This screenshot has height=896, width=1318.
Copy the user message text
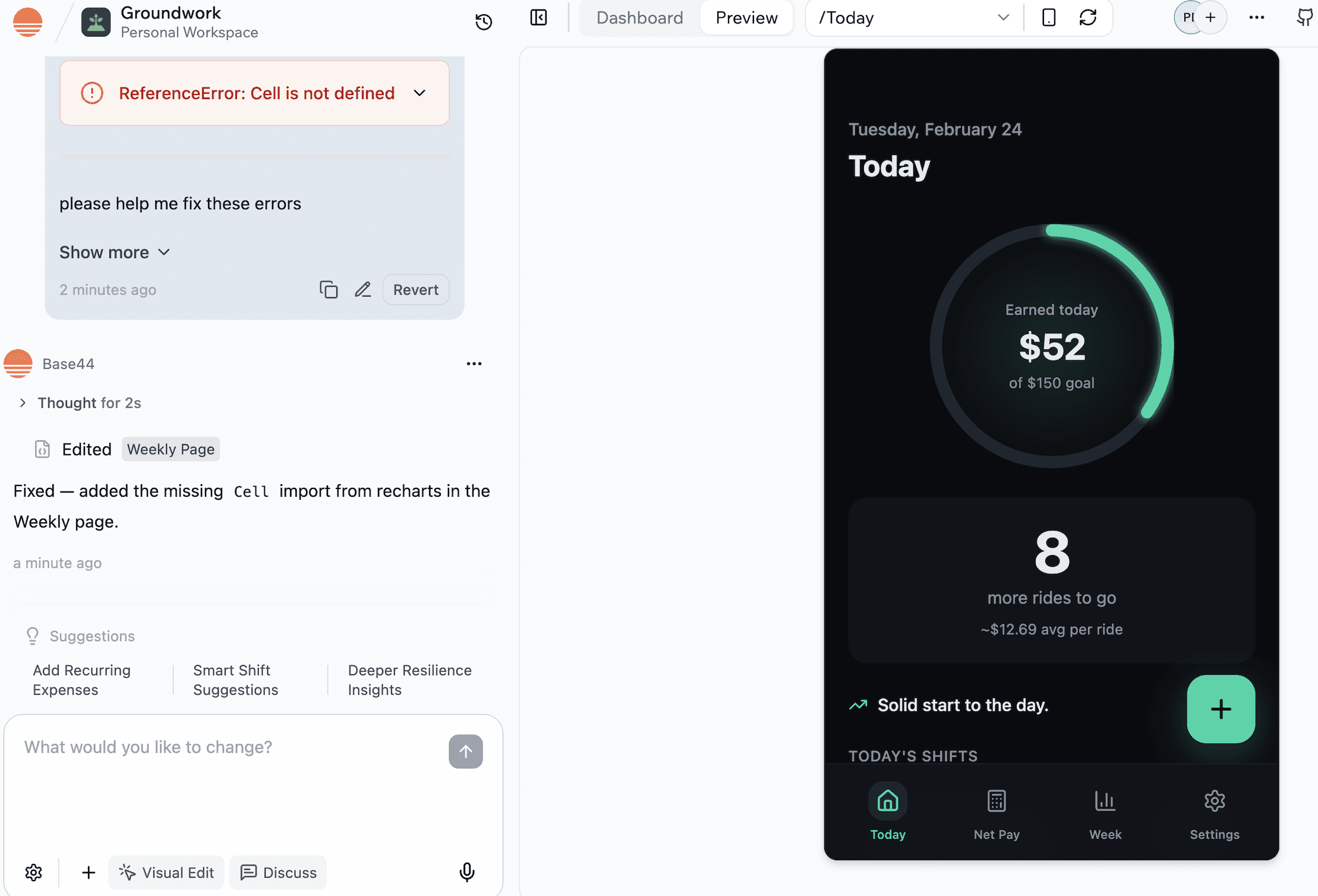pyautogui.click(x=329, y=289)
